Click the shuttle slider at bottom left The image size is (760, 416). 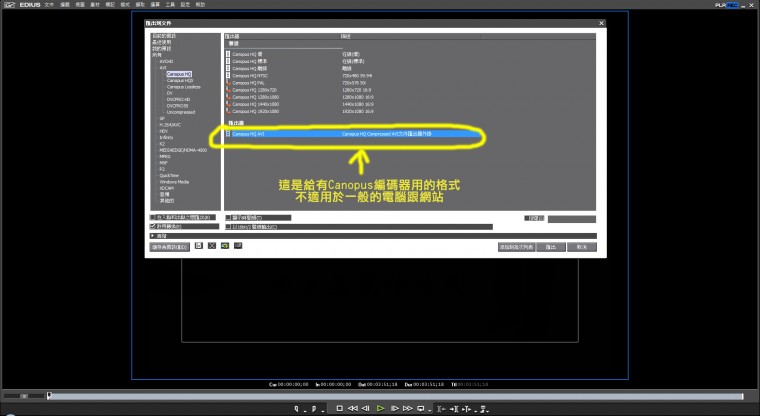tap(23, 396)
